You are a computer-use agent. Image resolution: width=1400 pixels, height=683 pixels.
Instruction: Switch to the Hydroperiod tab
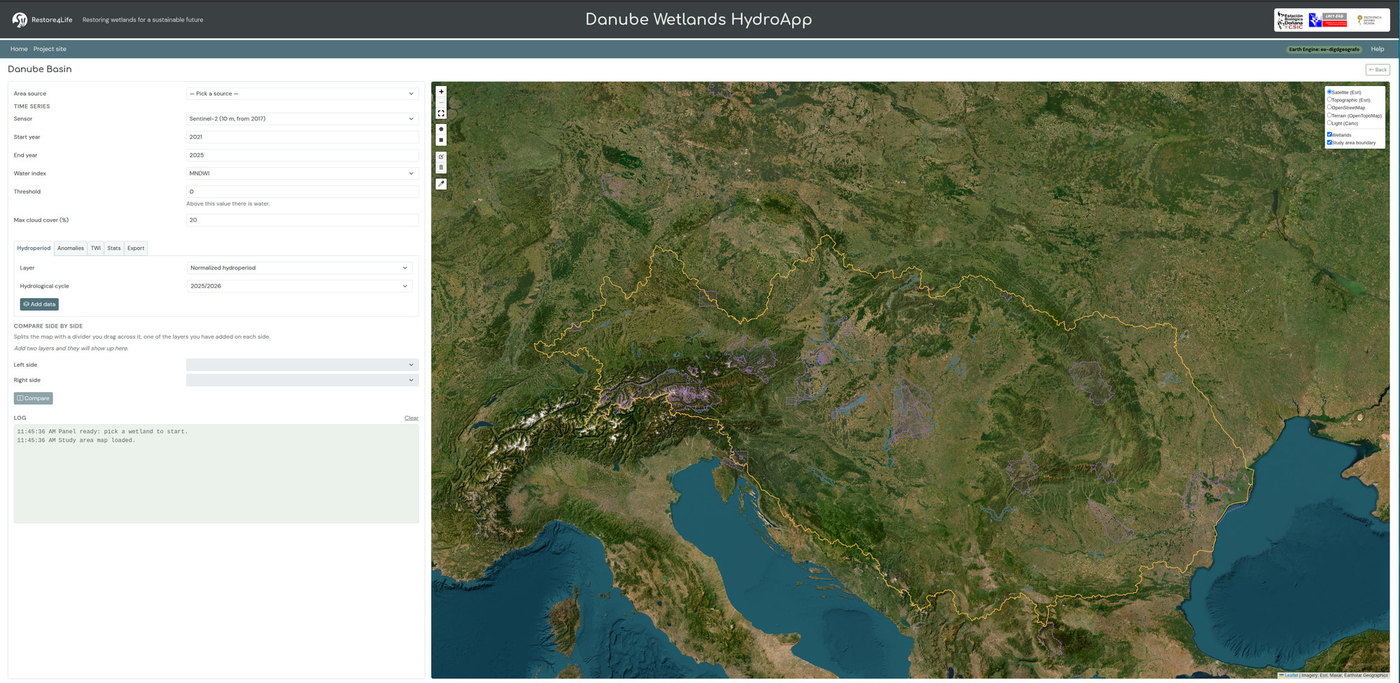(x=34, y=248)
